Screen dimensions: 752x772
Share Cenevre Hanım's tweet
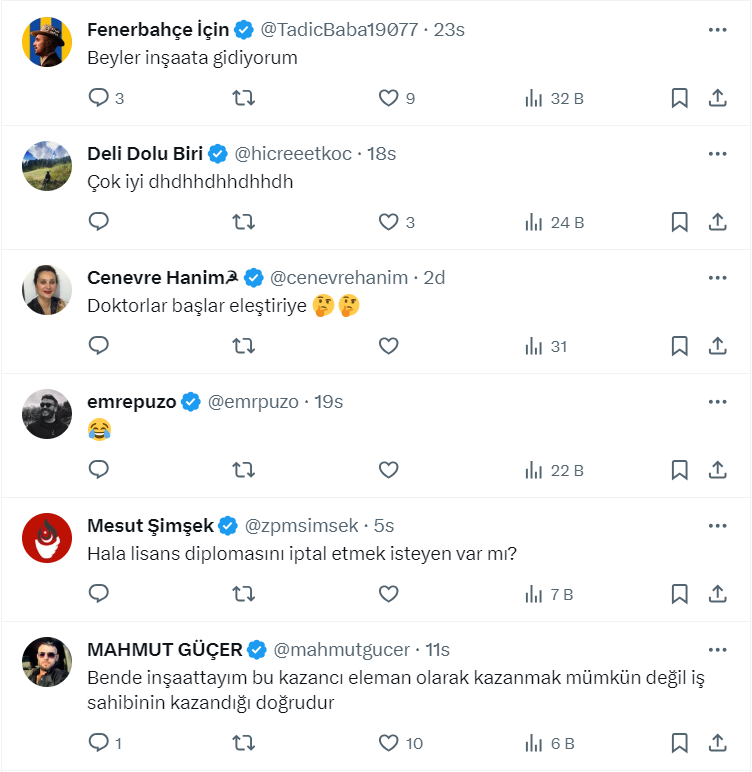(717, 346)
